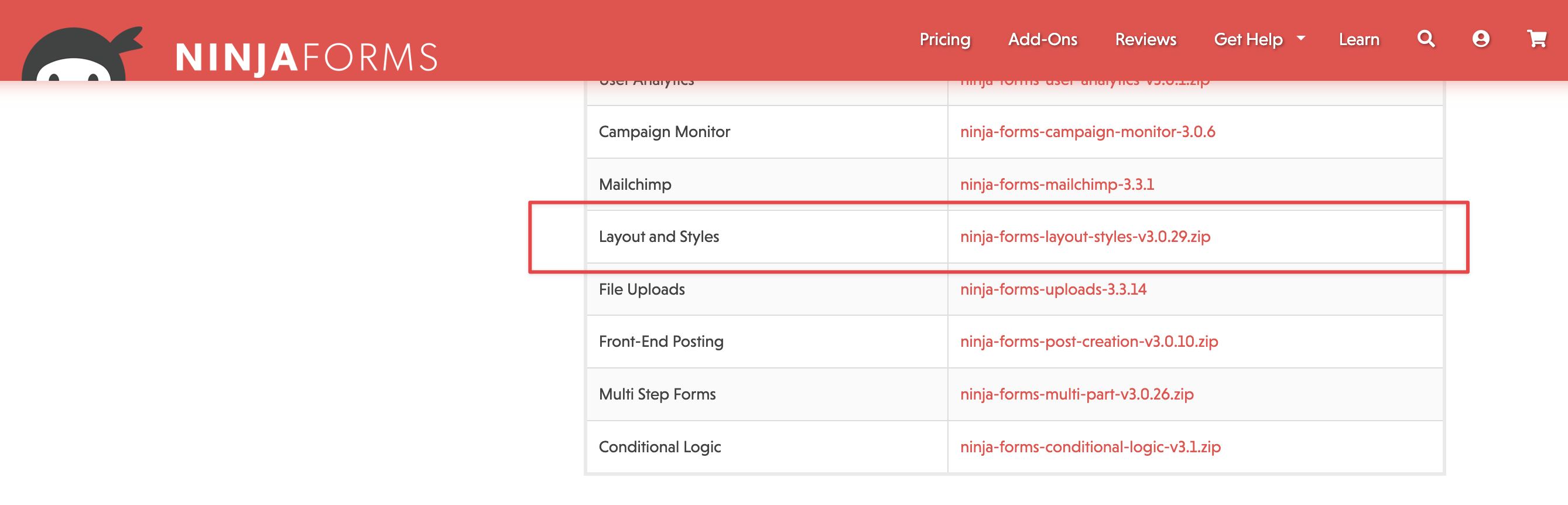Expand the Get Help dropdown caret
The width and height of the screenshot is (1568, 505).
(x=1301, y=39)
